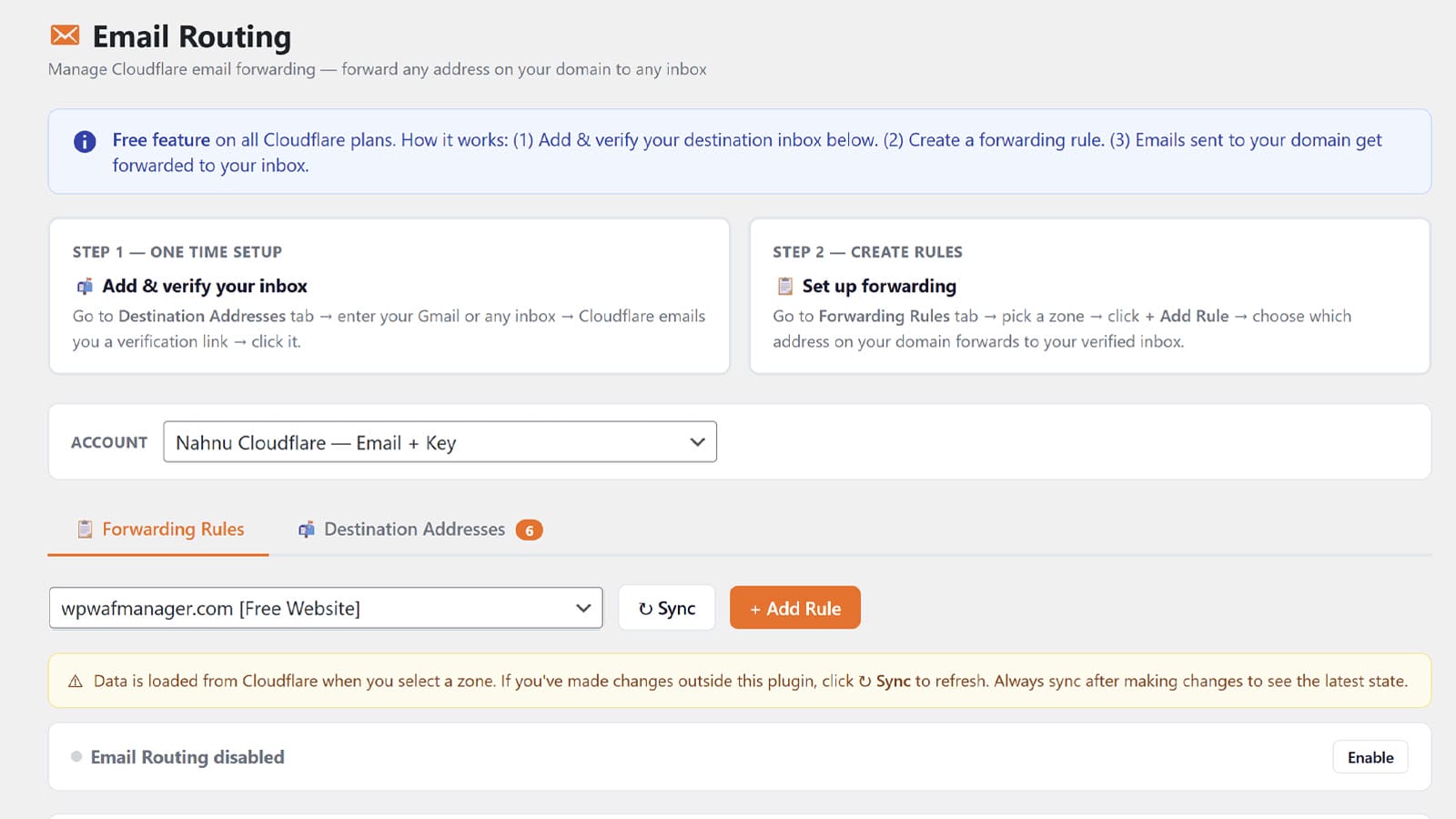Click the orange 6 count badge

529,531
